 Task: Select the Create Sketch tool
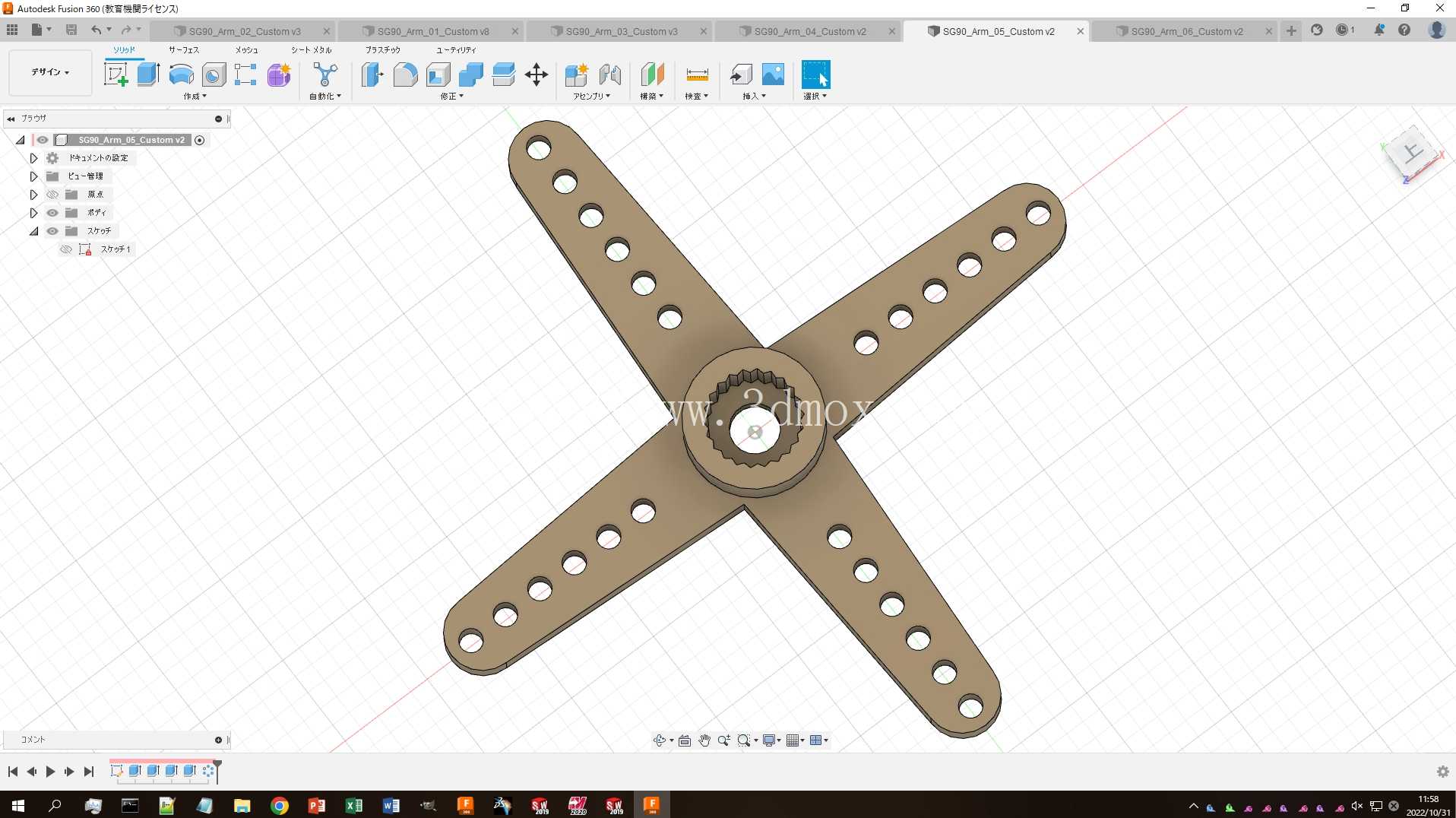tap(116, 75)
